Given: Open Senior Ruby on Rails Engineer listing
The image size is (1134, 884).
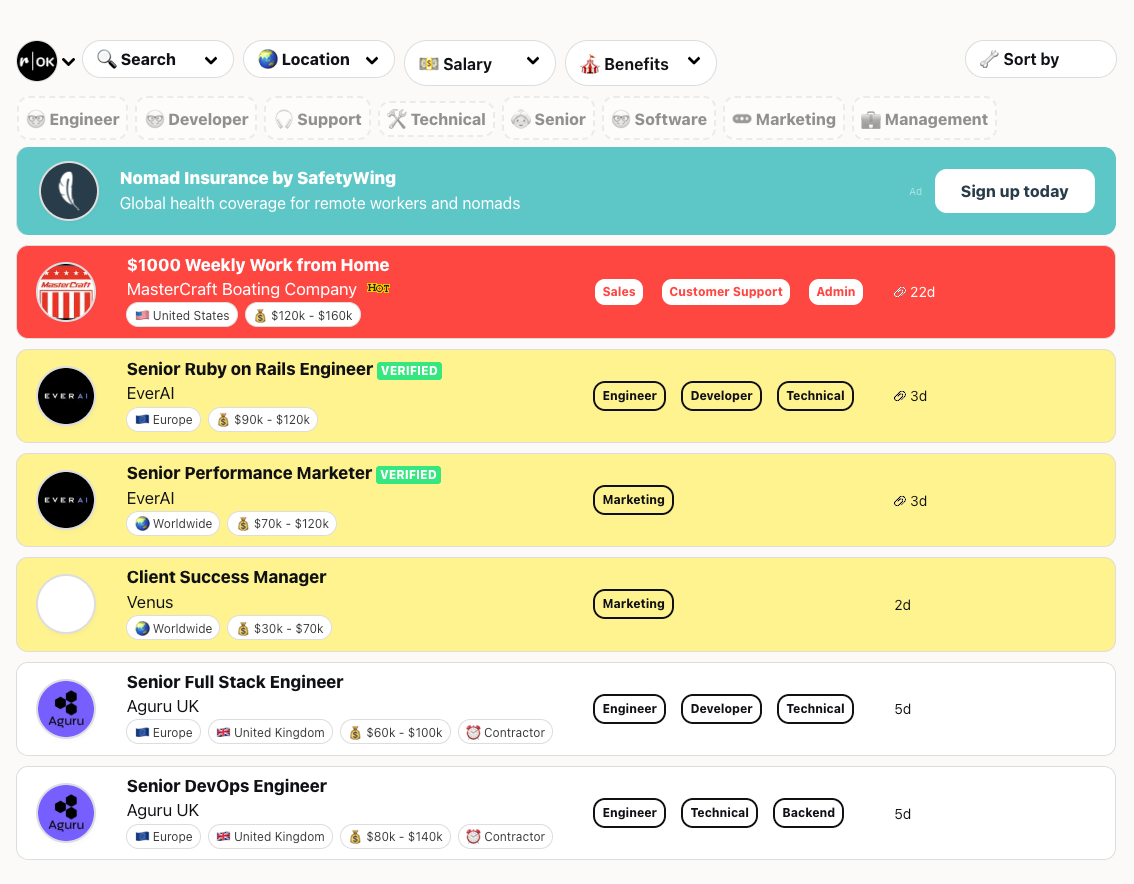Looking at the screenshot, I should click(250, 369).
